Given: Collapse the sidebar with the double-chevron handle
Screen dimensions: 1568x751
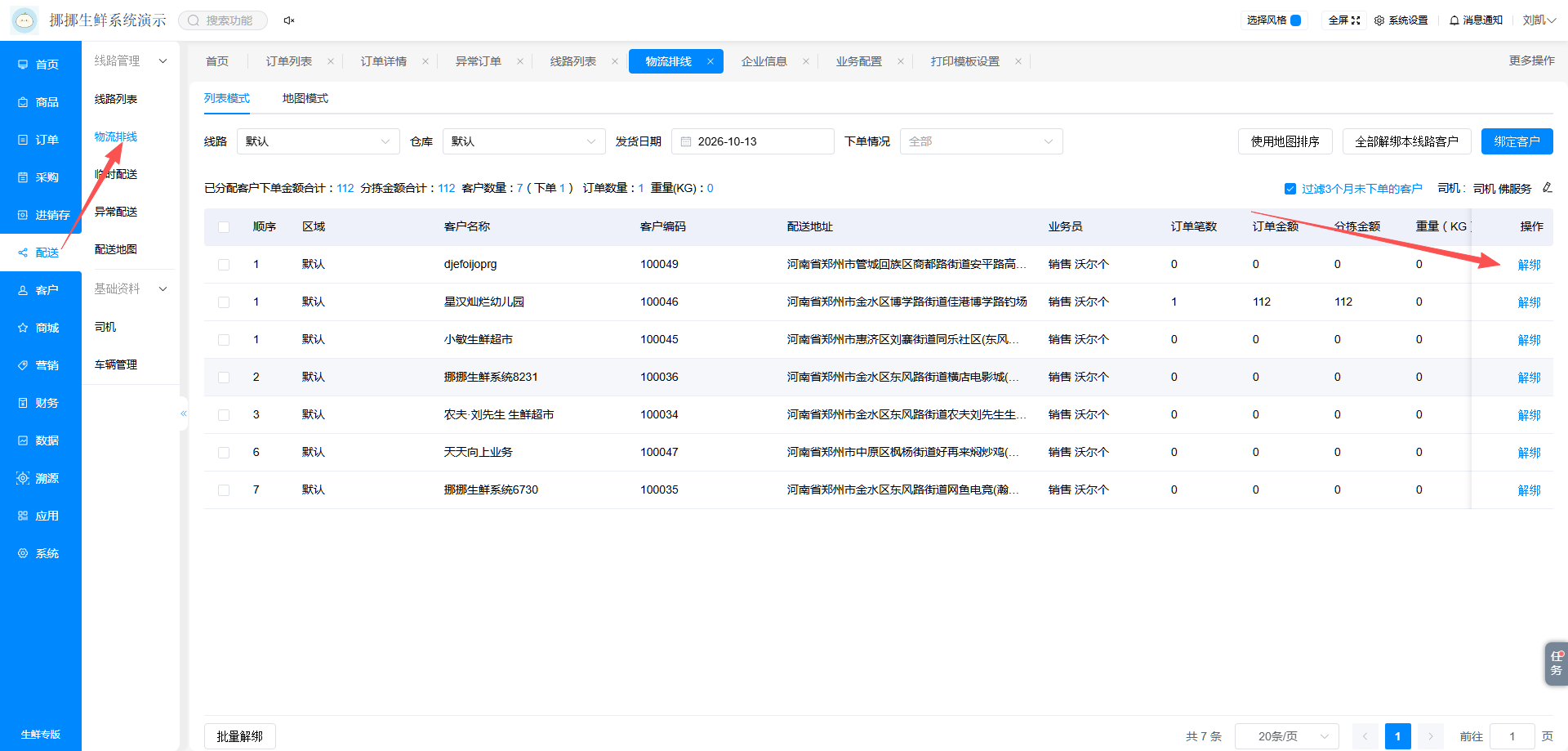Looking at the screenshot, I should [x=184, y=413].
